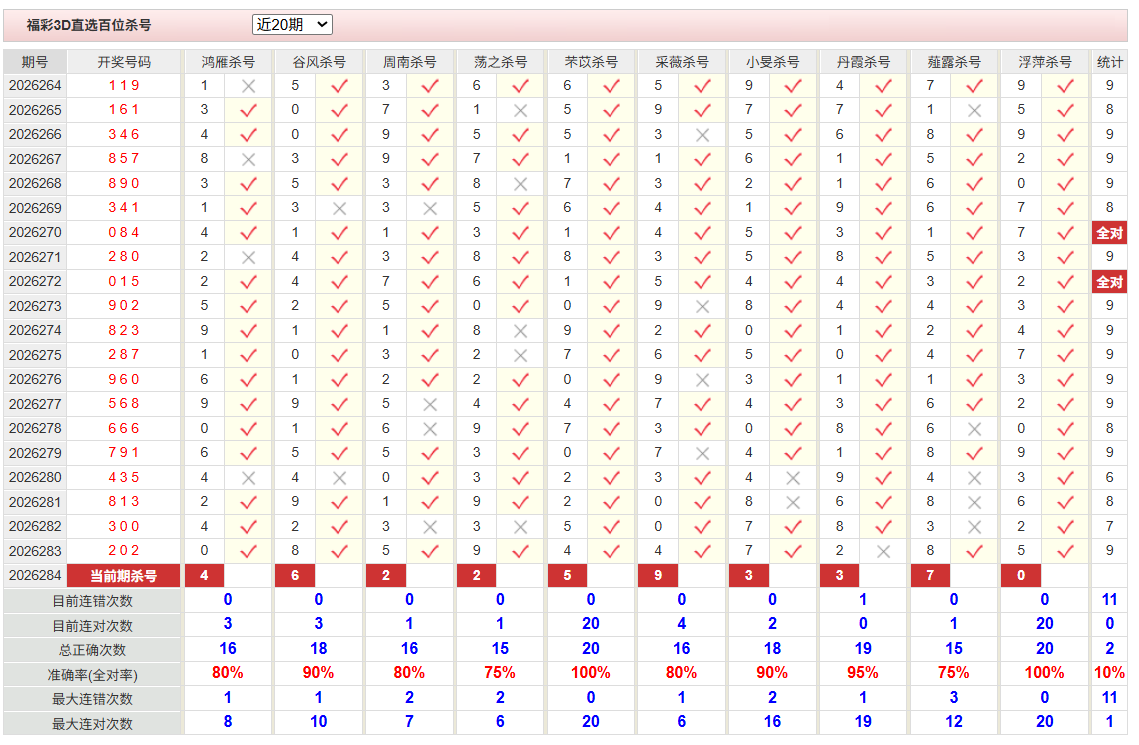Image resolution: width=1139 pixels, height=745 pixels.
Task: Select the X mark in 荡之杀号 for period 2026268
Action: click(520, 184)
